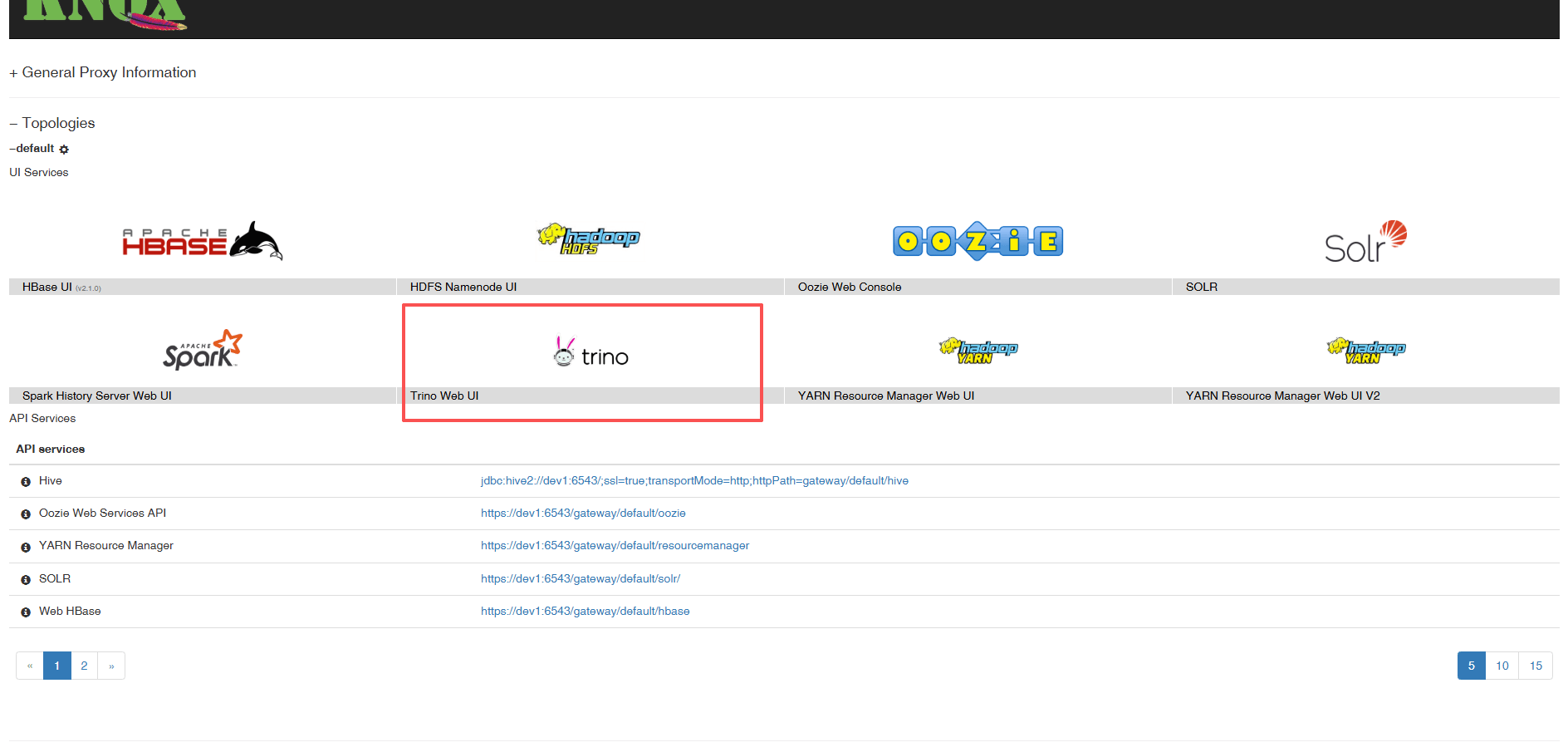Show 15 items per page
This screenshot has height=752, width=1568.
(1536, 666)
